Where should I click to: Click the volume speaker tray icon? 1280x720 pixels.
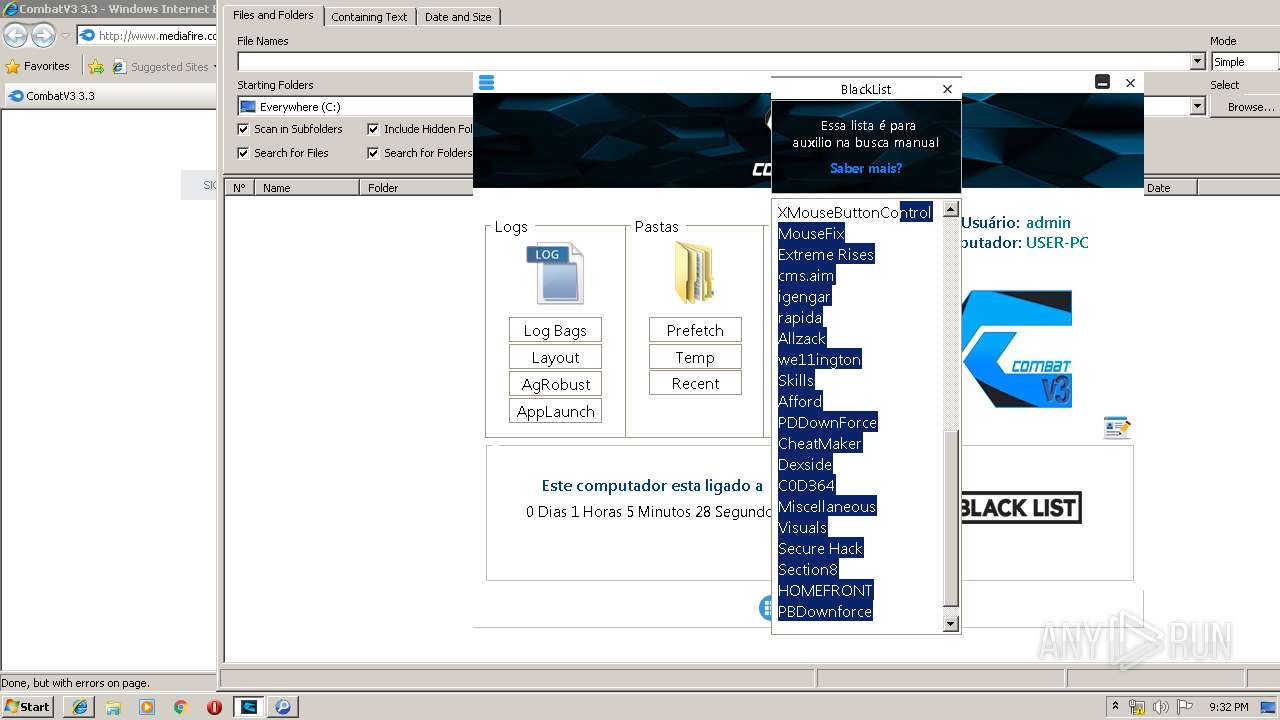(x=1161, y=707)
